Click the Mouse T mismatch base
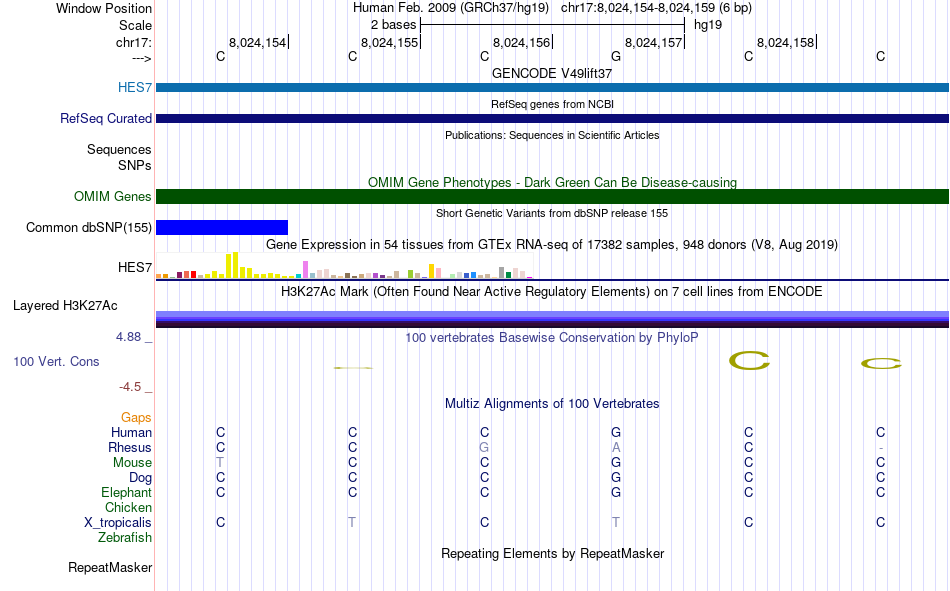This screenshot has width=950, height=591. coord(220,462)
